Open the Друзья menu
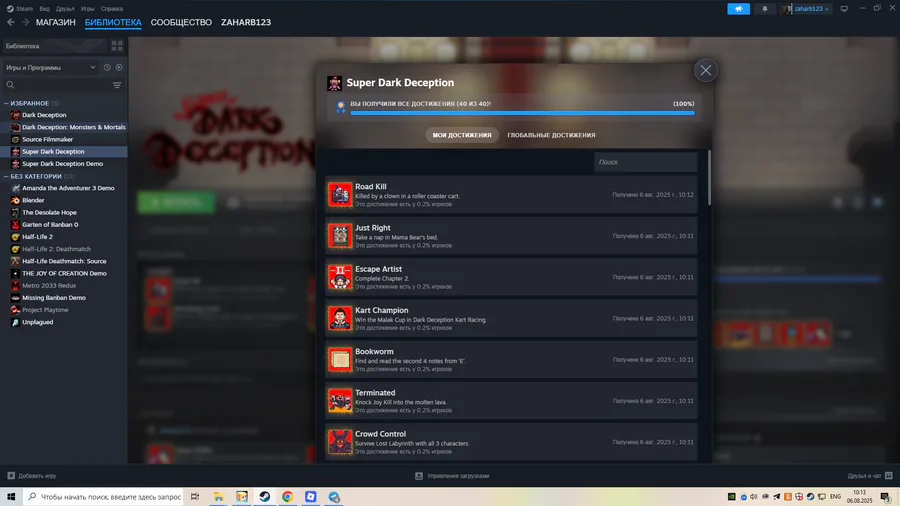The image size is (900, 506). (65, 9)
